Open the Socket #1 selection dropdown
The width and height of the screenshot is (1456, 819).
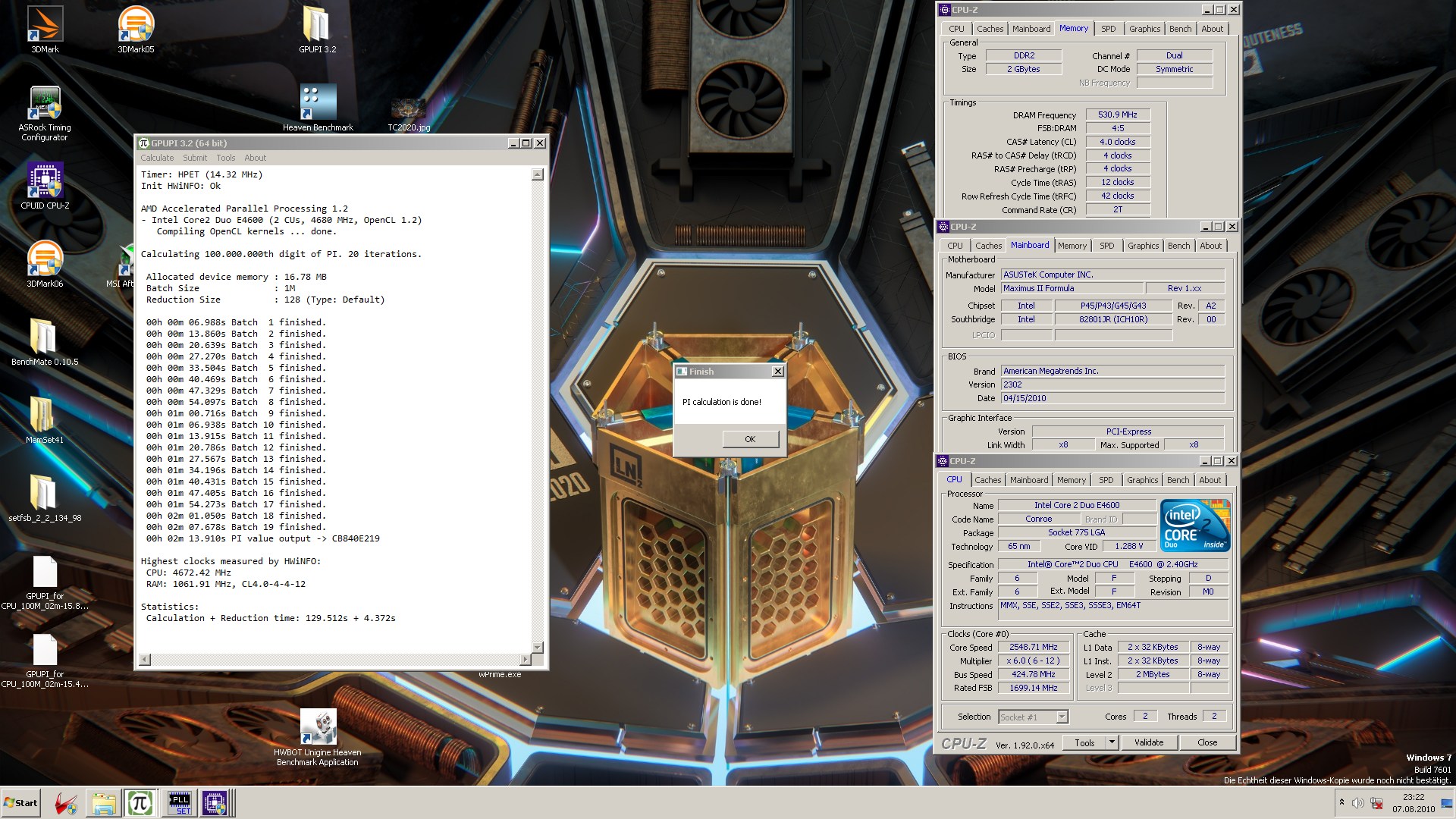point(1033,717)
